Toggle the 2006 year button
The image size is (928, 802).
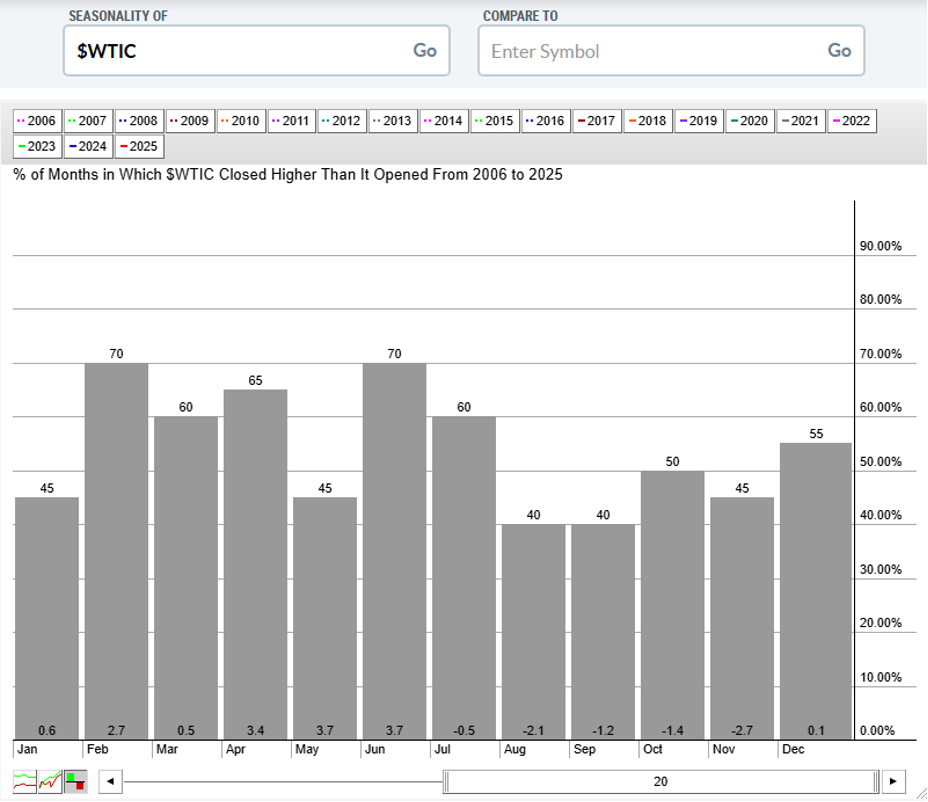pyautogui.click(x=37, y=121)
